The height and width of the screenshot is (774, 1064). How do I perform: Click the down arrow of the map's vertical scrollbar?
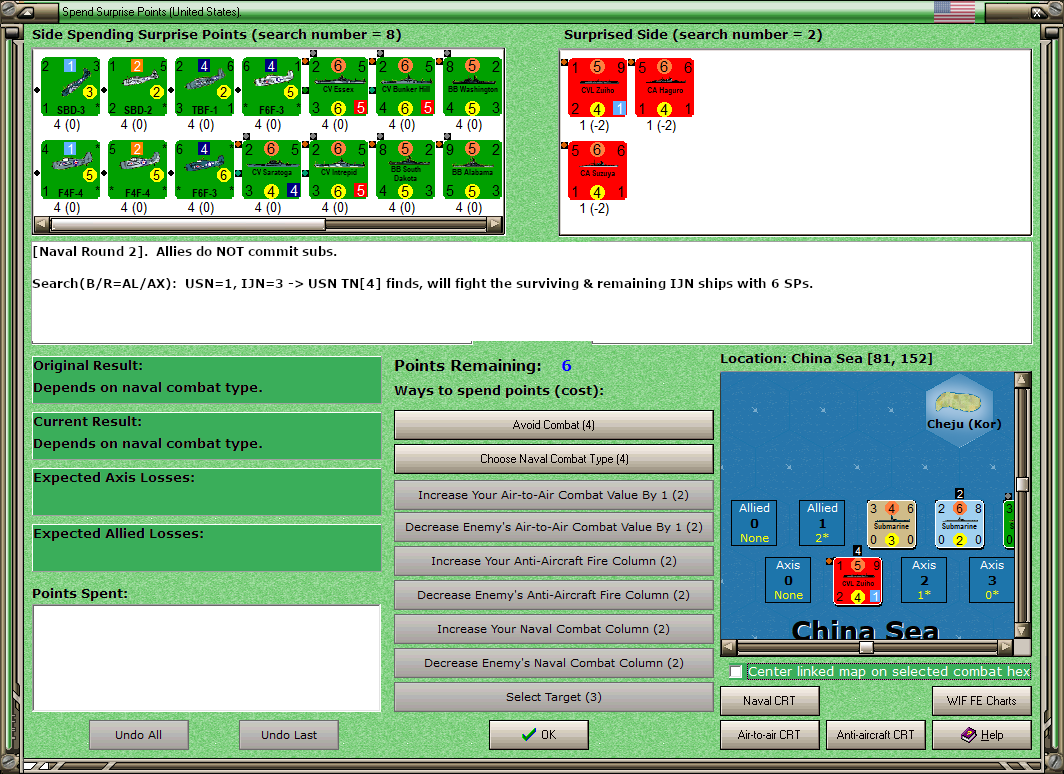coord(1023,630)
